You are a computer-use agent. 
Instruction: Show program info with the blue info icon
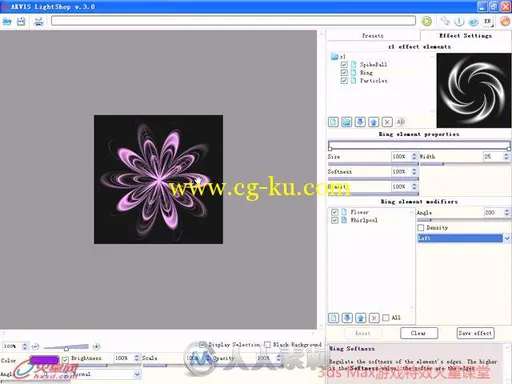[x=459, y=21]
